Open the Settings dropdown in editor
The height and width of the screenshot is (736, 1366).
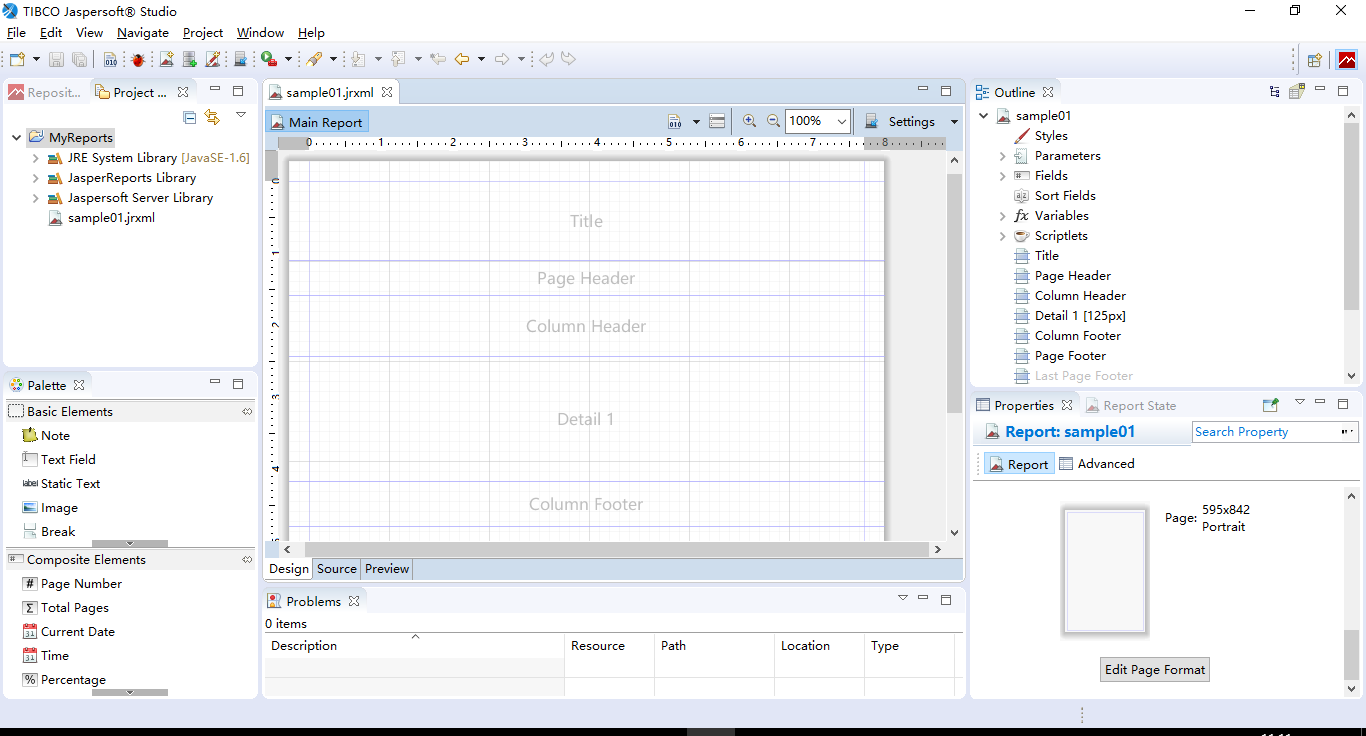pos(954,122)
